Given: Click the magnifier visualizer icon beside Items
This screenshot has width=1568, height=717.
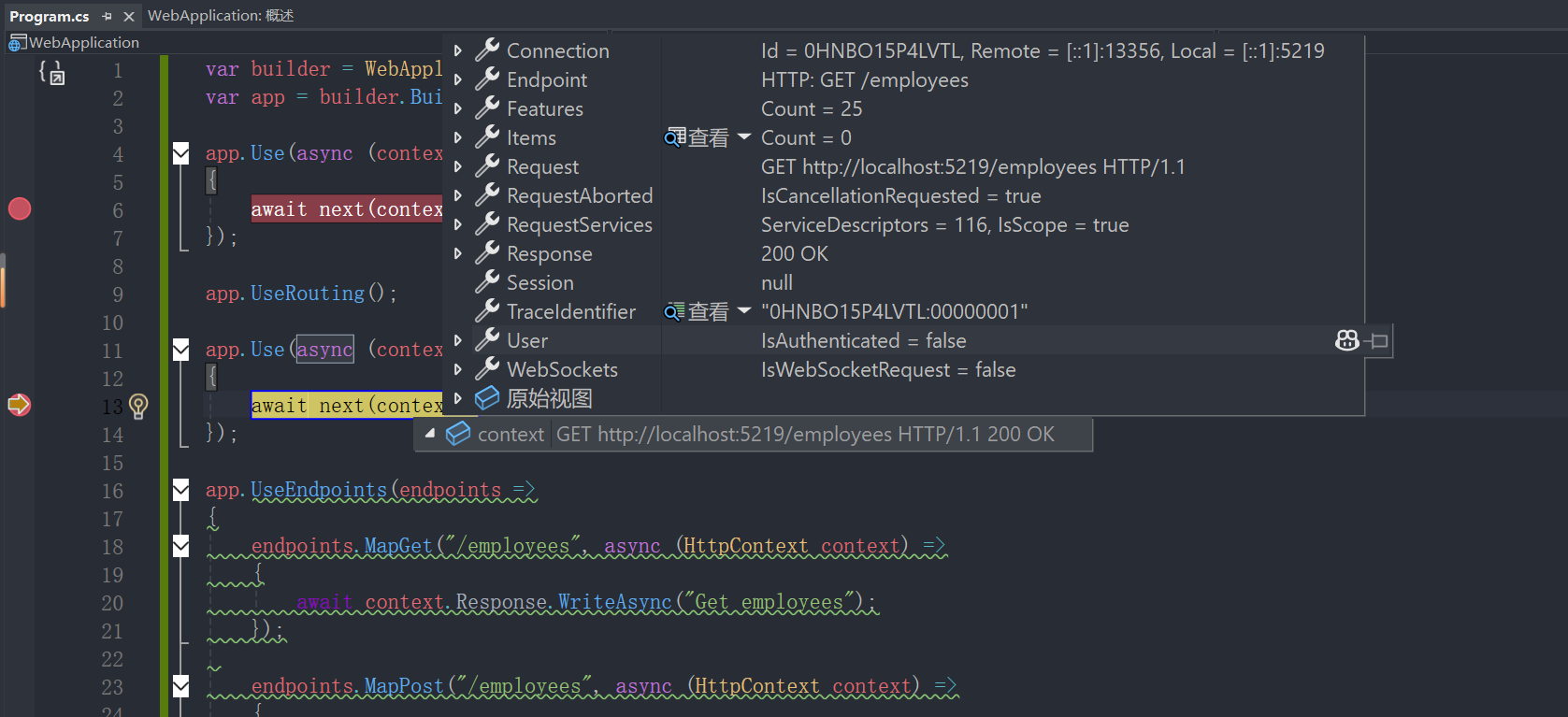Looking at the screenshot, I should point(674,138).
